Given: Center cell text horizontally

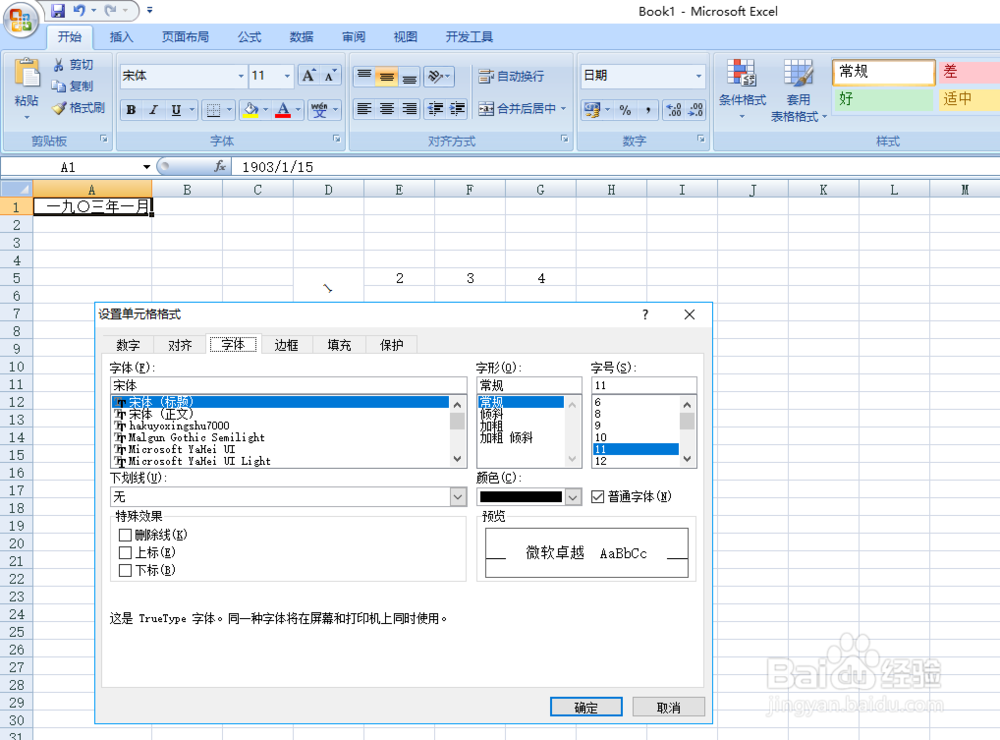Looking at the screenshot, I should point(386,108).
